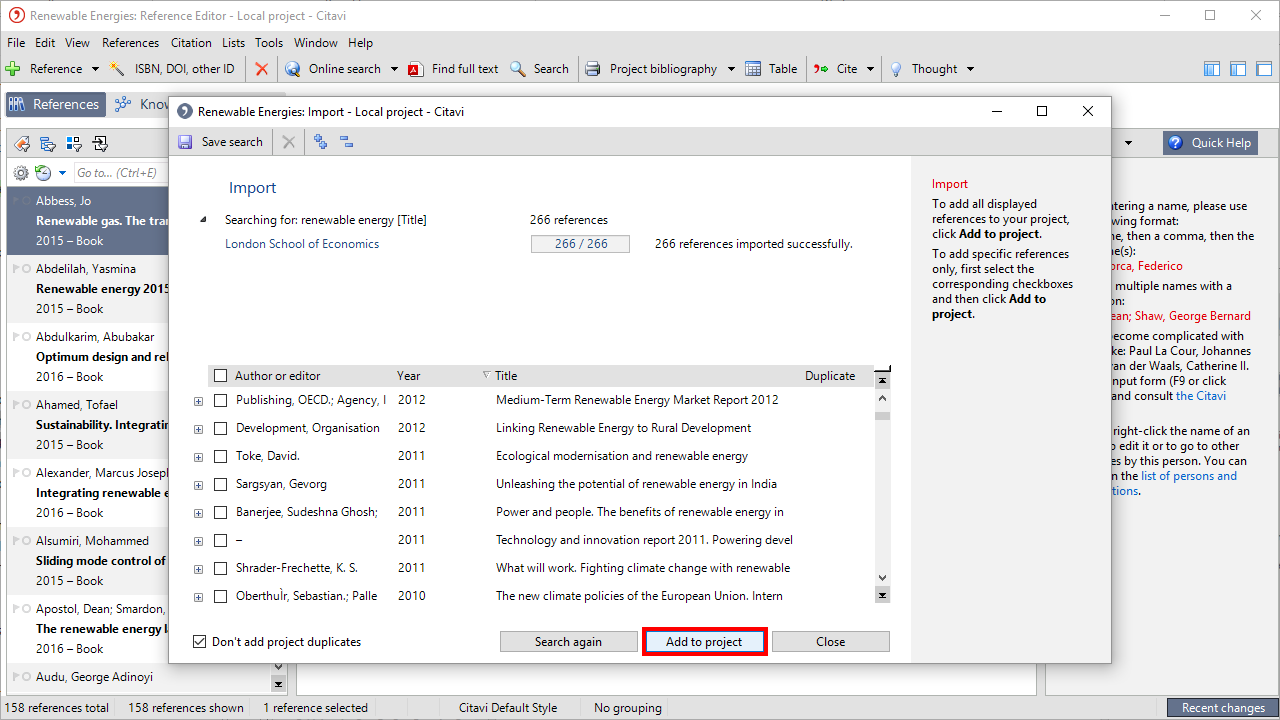Toggle Don't add project duplicates checkbox
Viewport: 1280px width, 720px height.
200,642
